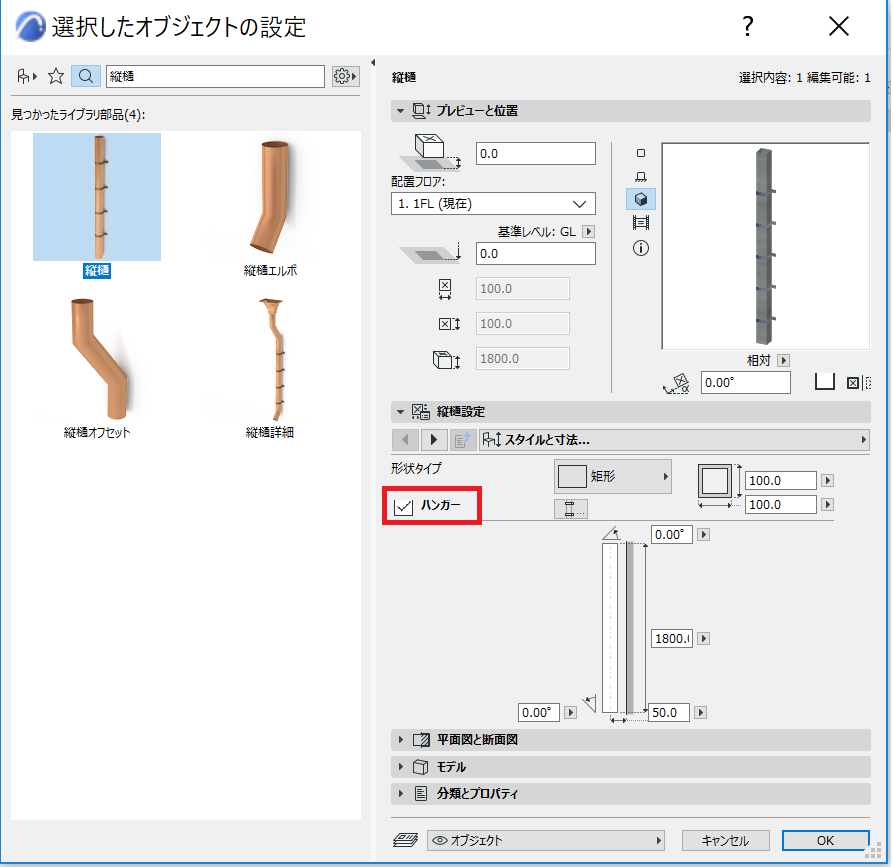
Task: Click the elevation to GL value field
Action: [535, 253]
